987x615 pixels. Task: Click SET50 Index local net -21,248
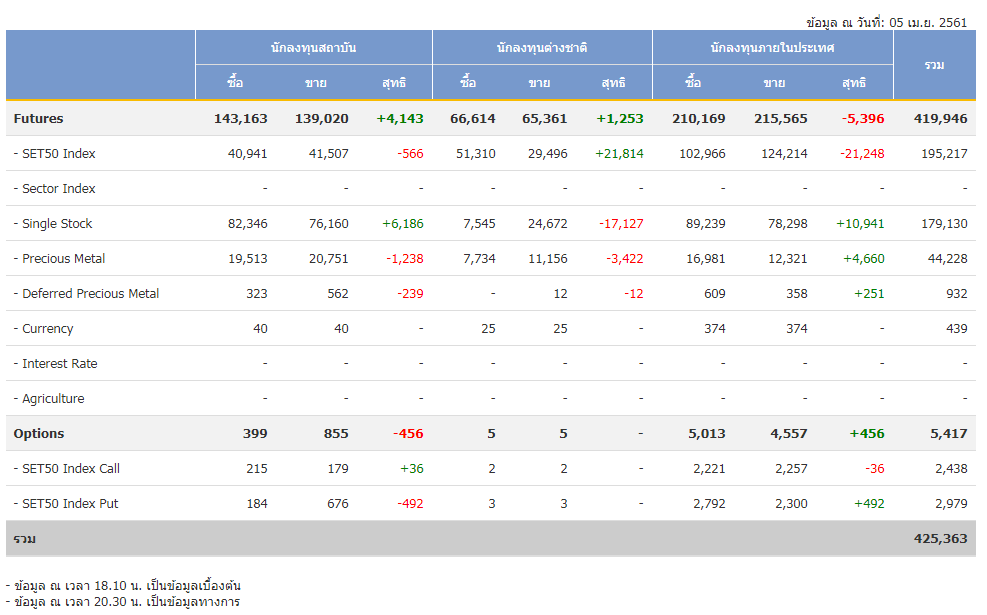point(862,154)
